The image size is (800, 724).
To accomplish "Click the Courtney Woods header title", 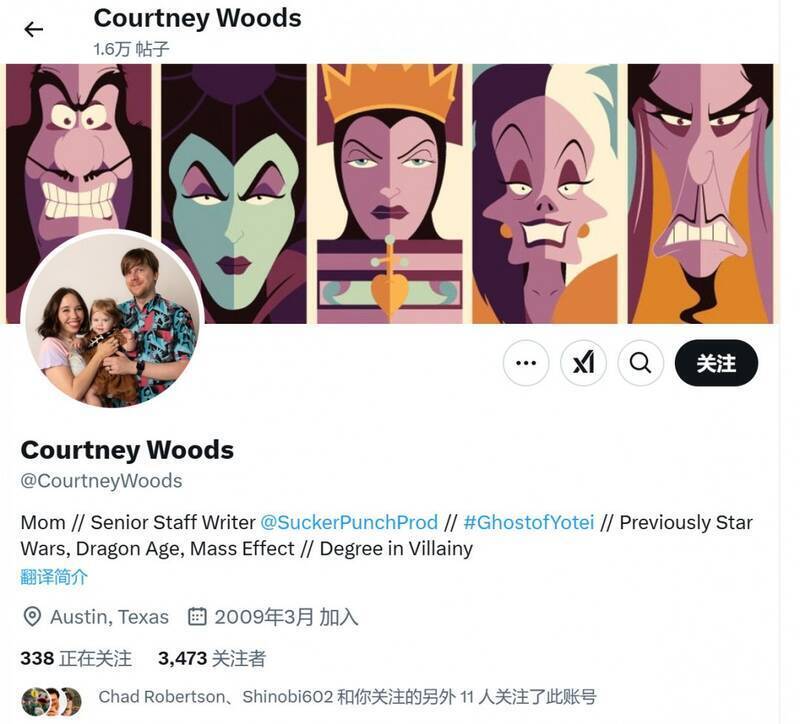I will (x=197, y=17).
